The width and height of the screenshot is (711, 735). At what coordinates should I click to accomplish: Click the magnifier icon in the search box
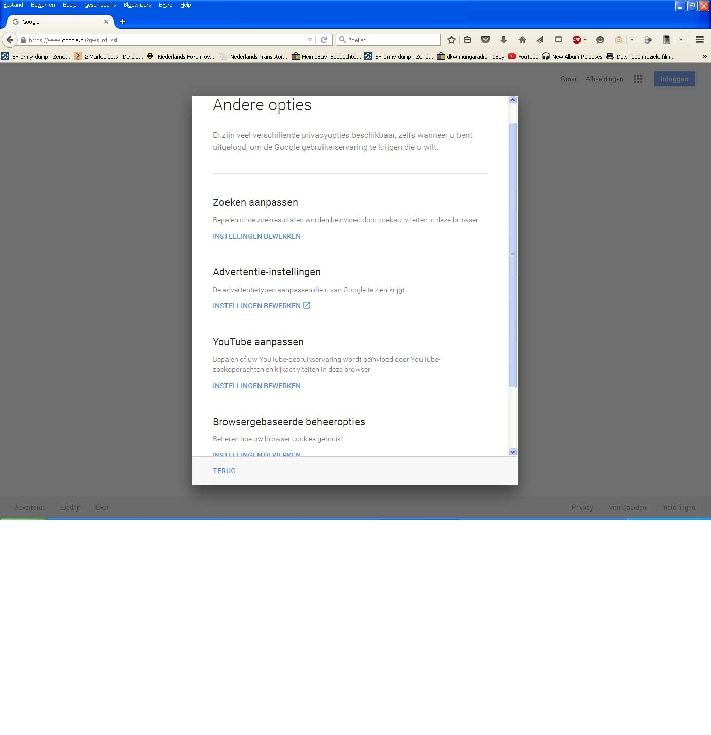click(342, 40)
